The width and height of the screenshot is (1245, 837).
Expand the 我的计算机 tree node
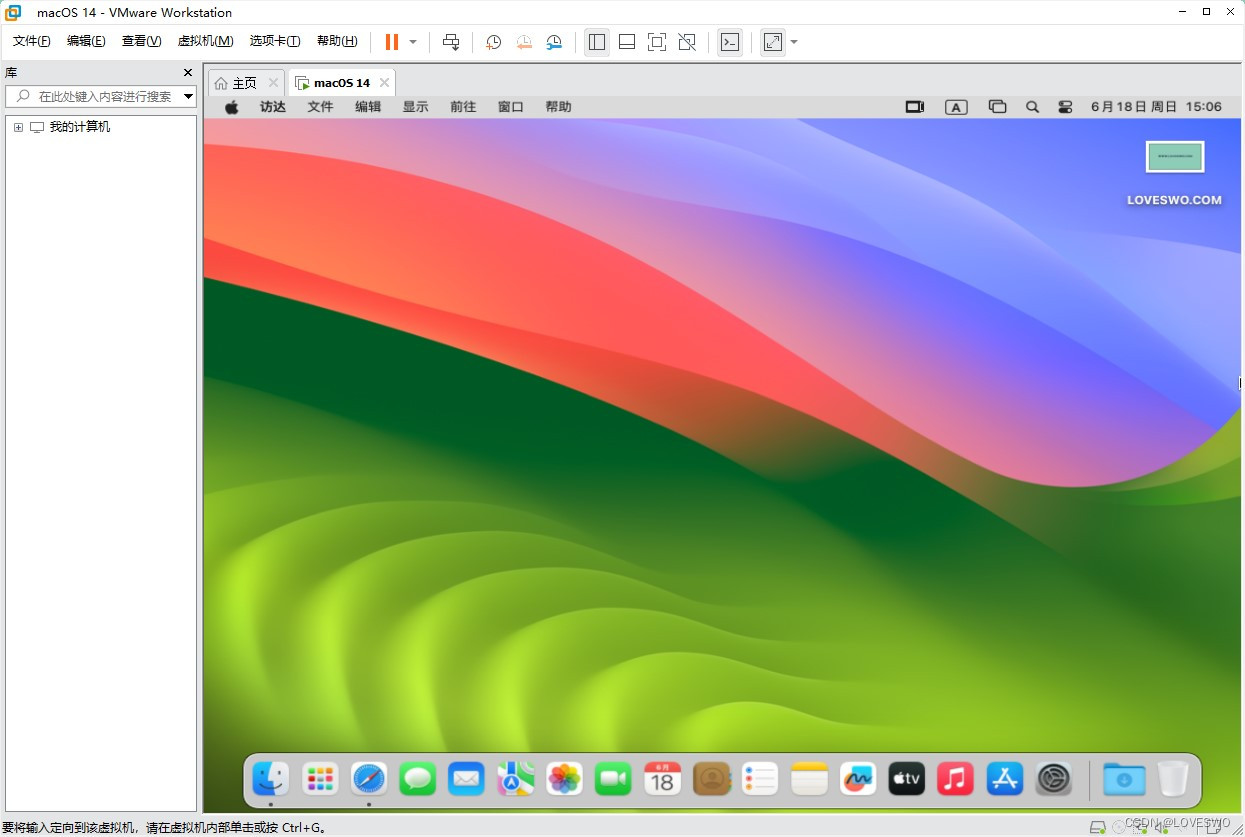[x=18, y=127]
